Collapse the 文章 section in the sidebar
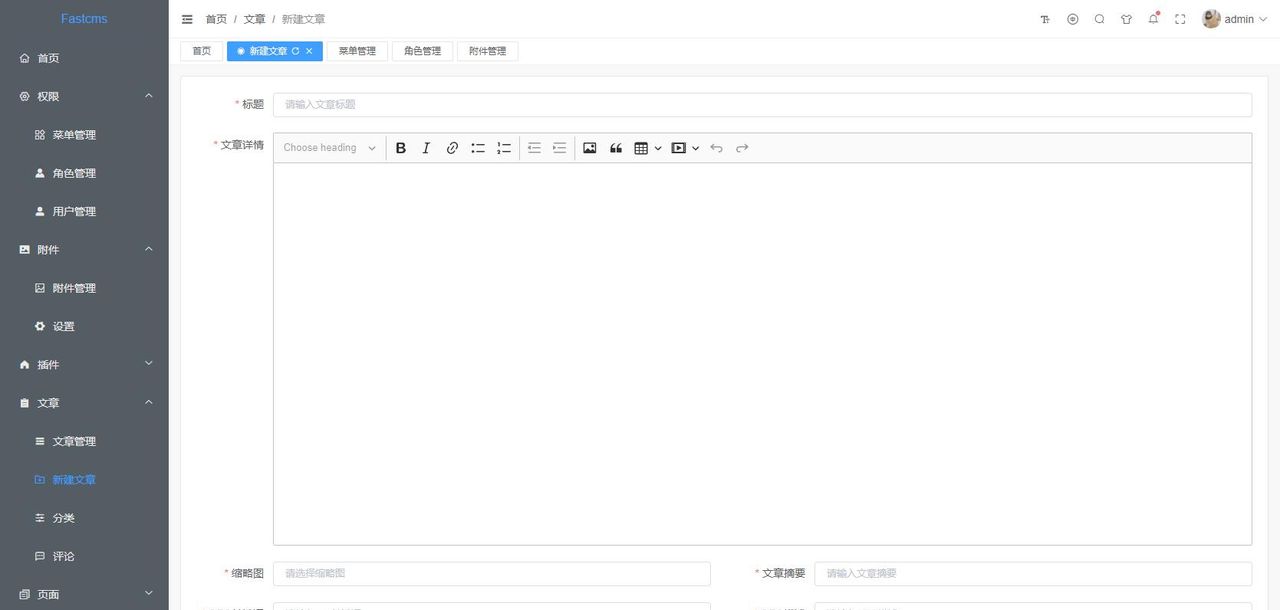The image size is (1280, 610). (x=84, y=402)
